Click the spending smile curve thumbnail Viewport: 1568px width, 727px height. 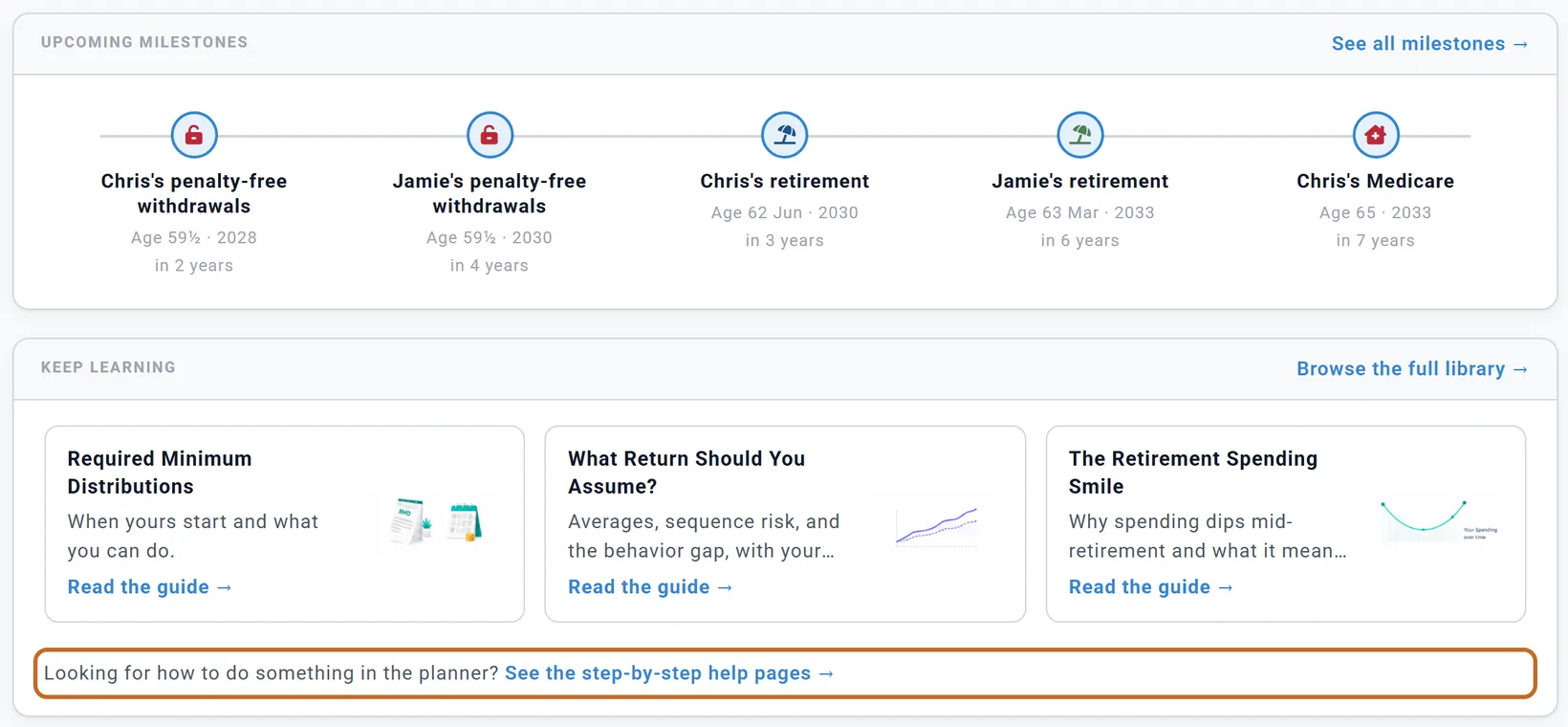coord(1438,521)
